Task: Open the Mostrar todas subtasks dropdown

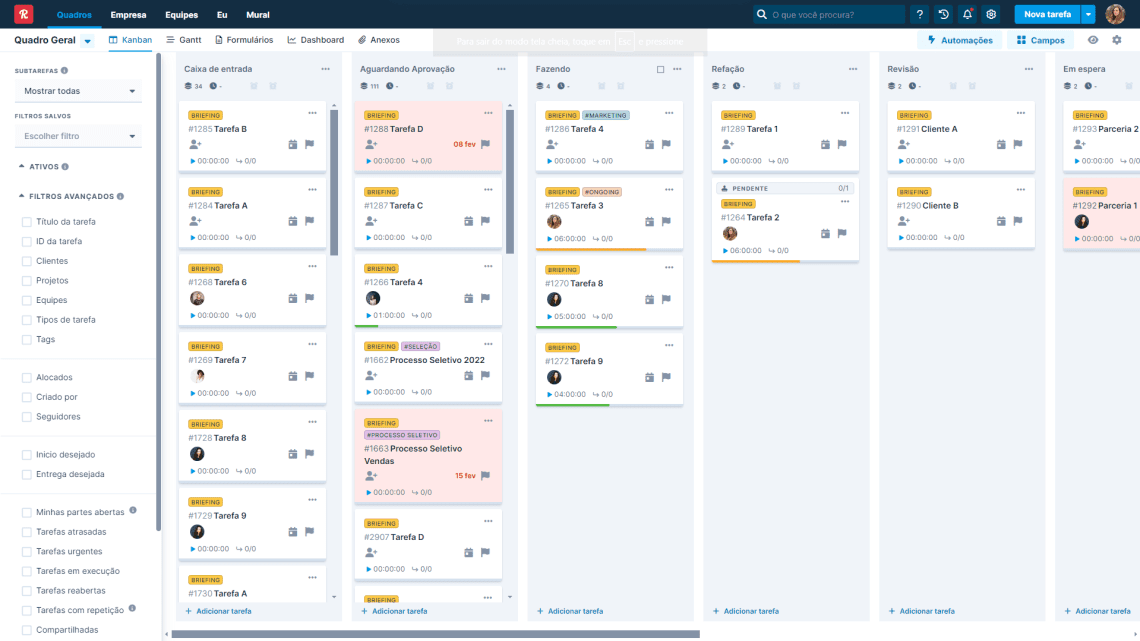Action: pyautogui.click(x=78, y=91)
